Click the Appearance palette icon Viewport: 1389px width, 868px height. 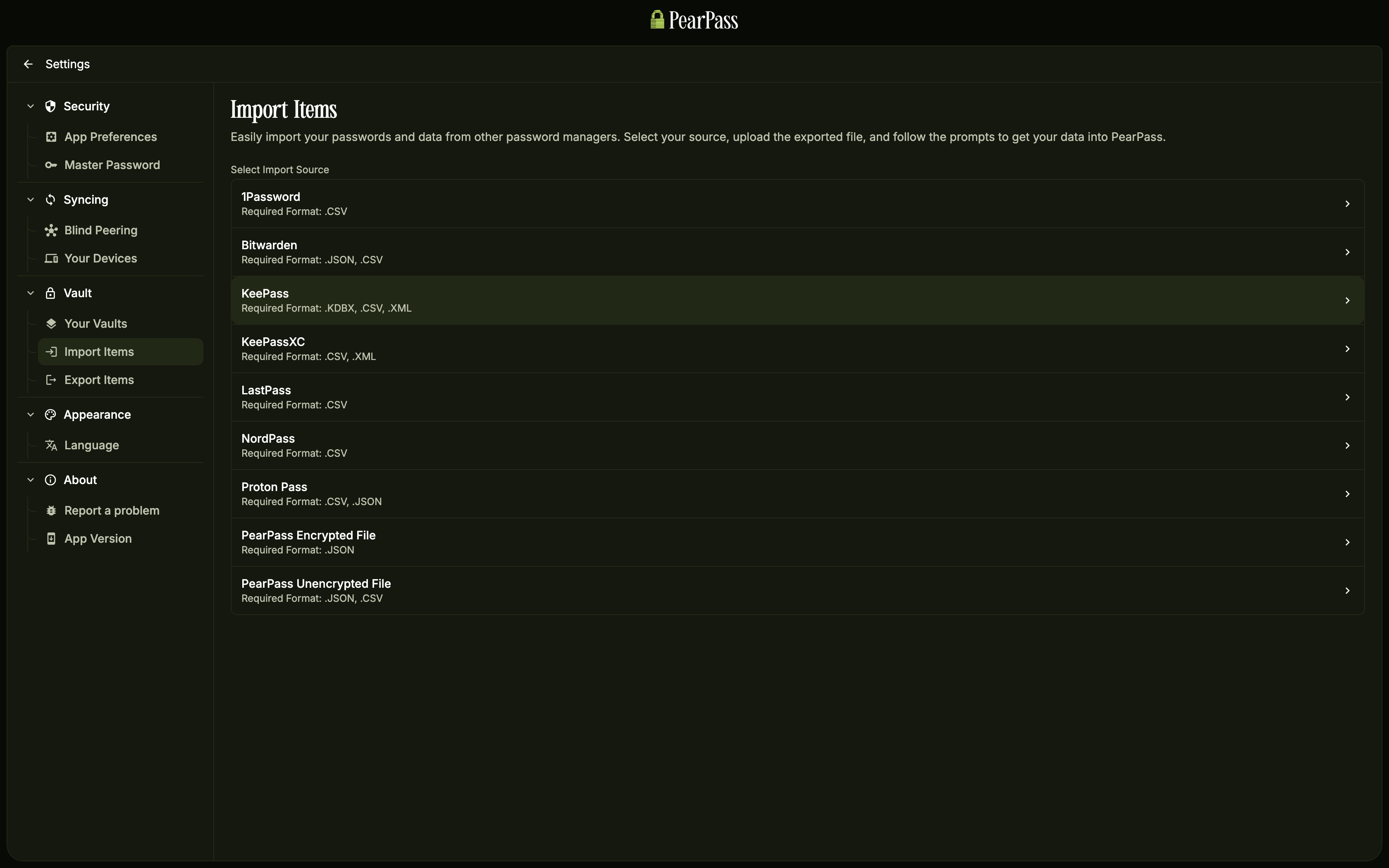click(x=50, y=415)
